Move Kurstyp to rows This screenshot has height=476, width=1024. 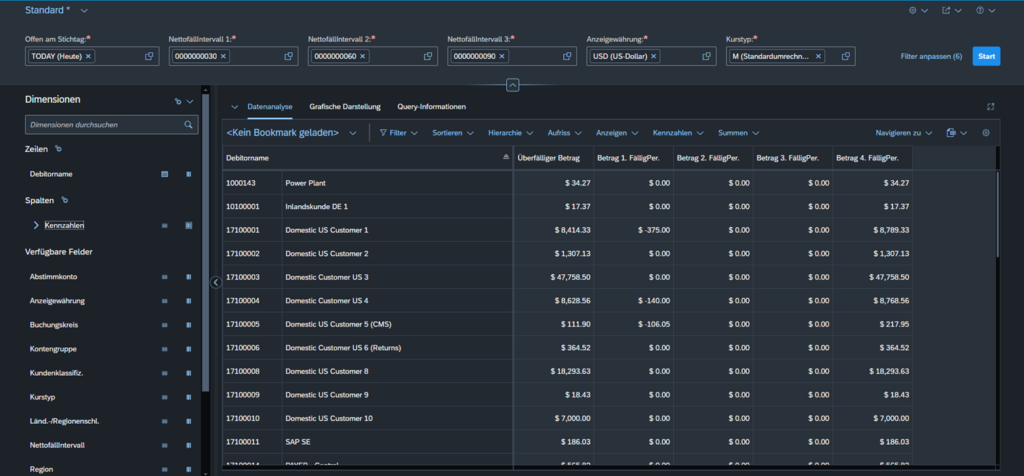pos(165,397)
